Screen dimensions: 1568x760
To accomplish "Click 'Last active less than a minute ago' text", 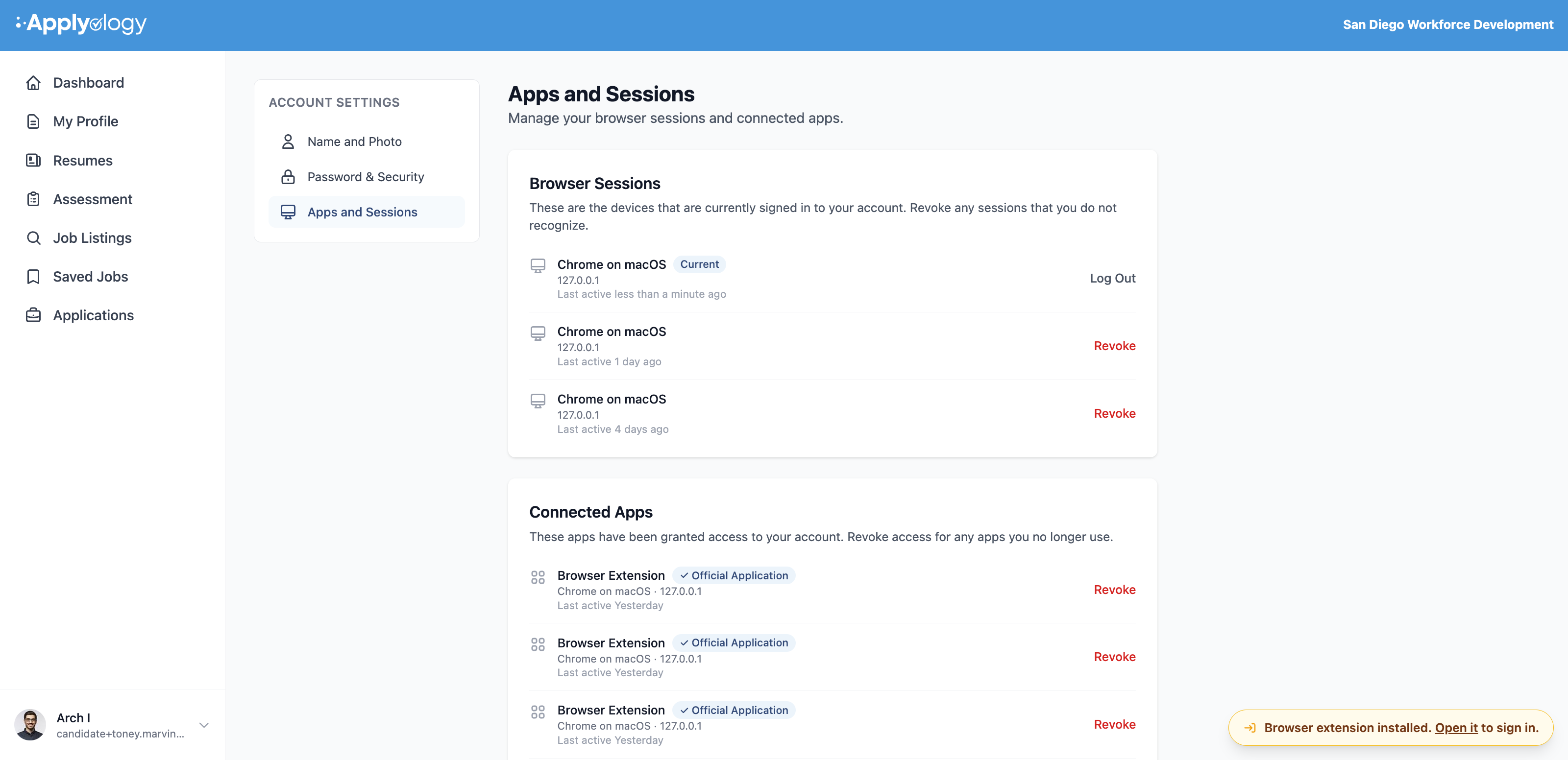I will click(x=641, y=294).
